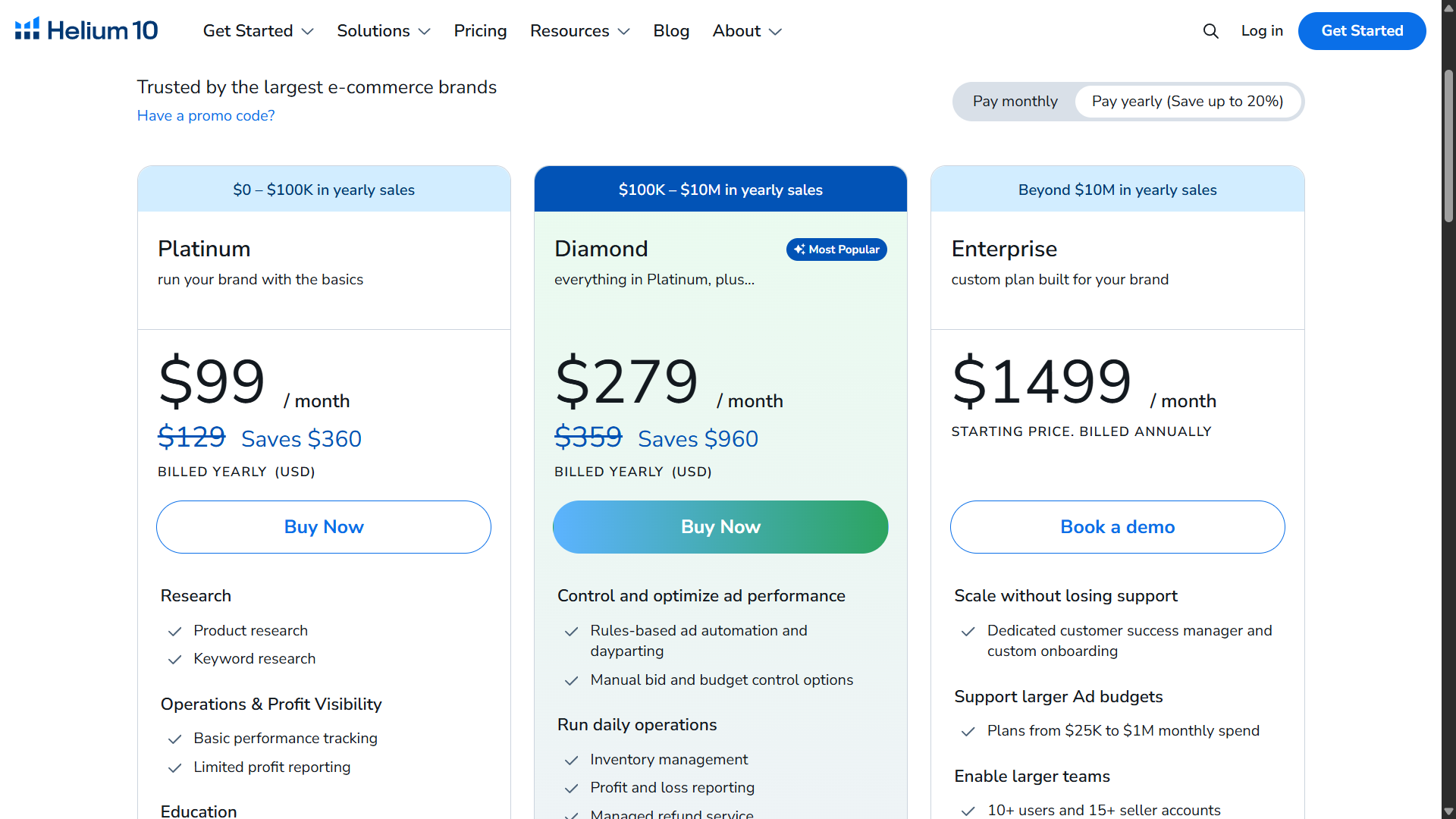Open the Blog page
The image size is (1456, 819).
670,31
